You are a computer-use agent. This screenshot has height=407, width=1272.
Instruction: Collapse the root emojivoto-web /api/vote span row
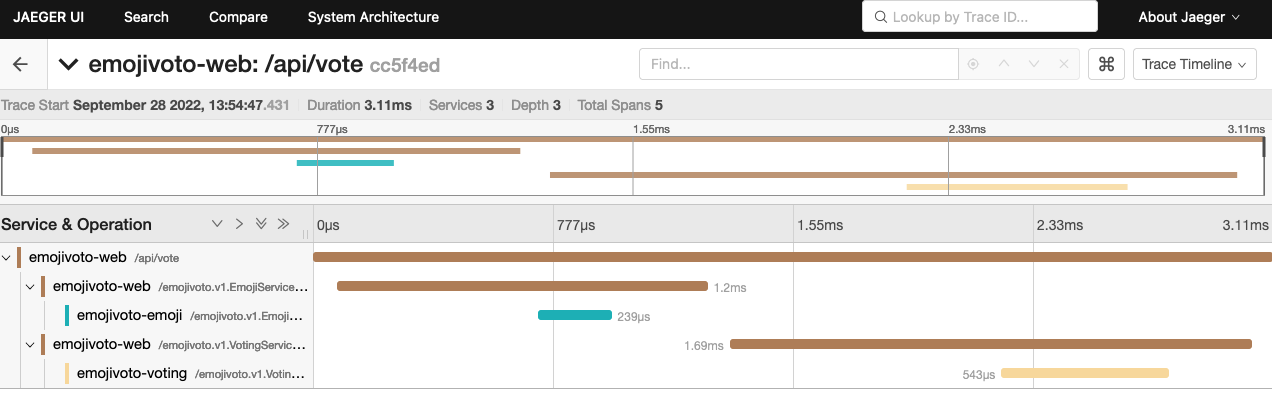coord(7,258)
